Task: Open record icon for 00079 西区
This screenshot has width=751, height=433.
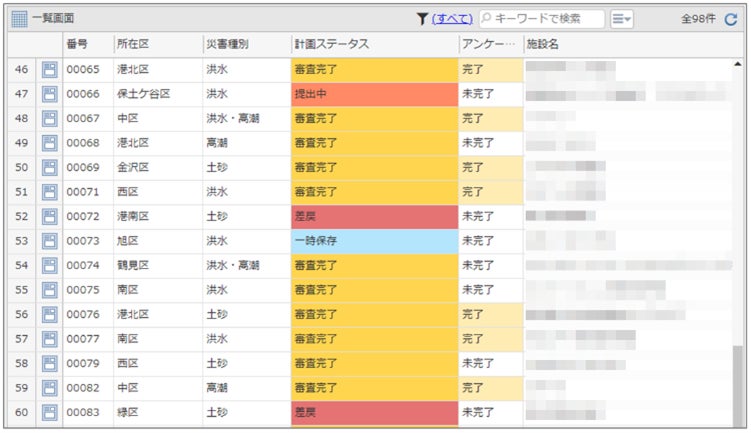Action: [49, 364]
